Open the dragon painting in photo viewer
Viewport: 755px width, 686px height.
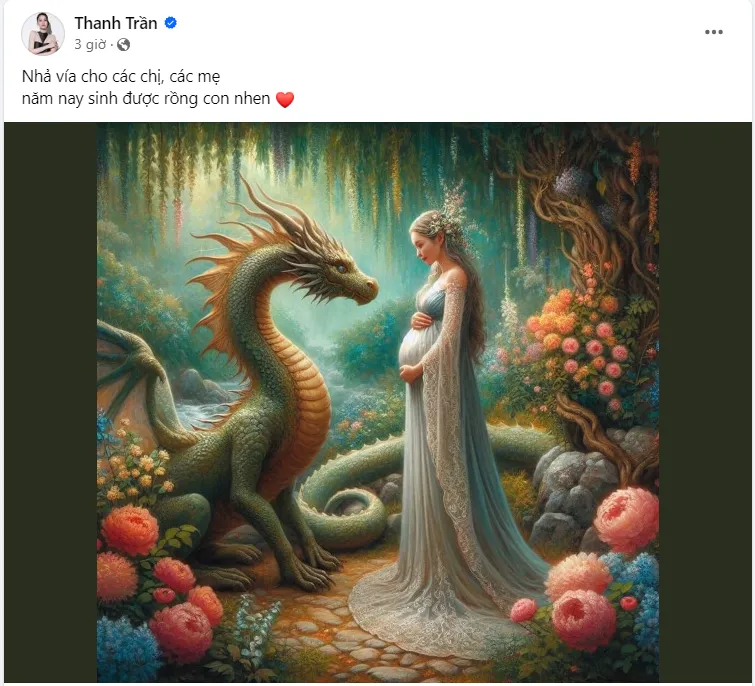pyautogui.click(x=378, y=402)
